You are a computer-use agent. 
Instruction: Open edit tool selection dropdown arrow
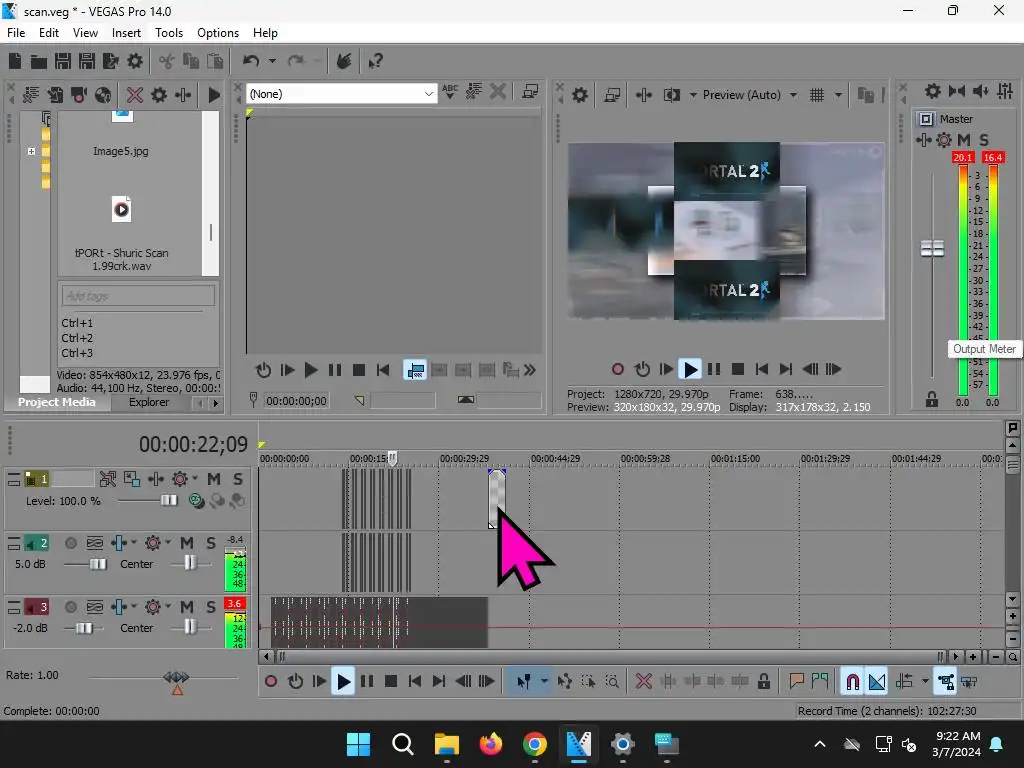point(544,682)
